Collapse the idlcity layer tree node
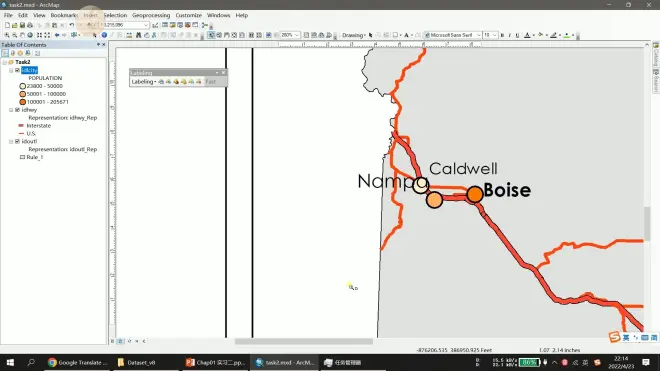 tap(11, 70)
